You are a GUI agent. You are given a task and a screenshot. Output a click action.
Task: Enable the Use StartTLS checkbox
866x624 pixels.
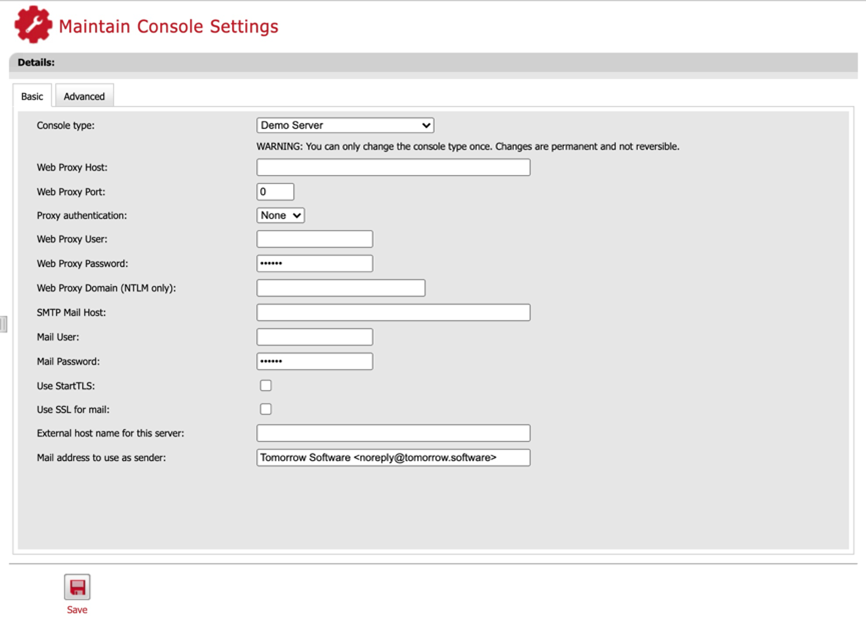tap(266, 385)
